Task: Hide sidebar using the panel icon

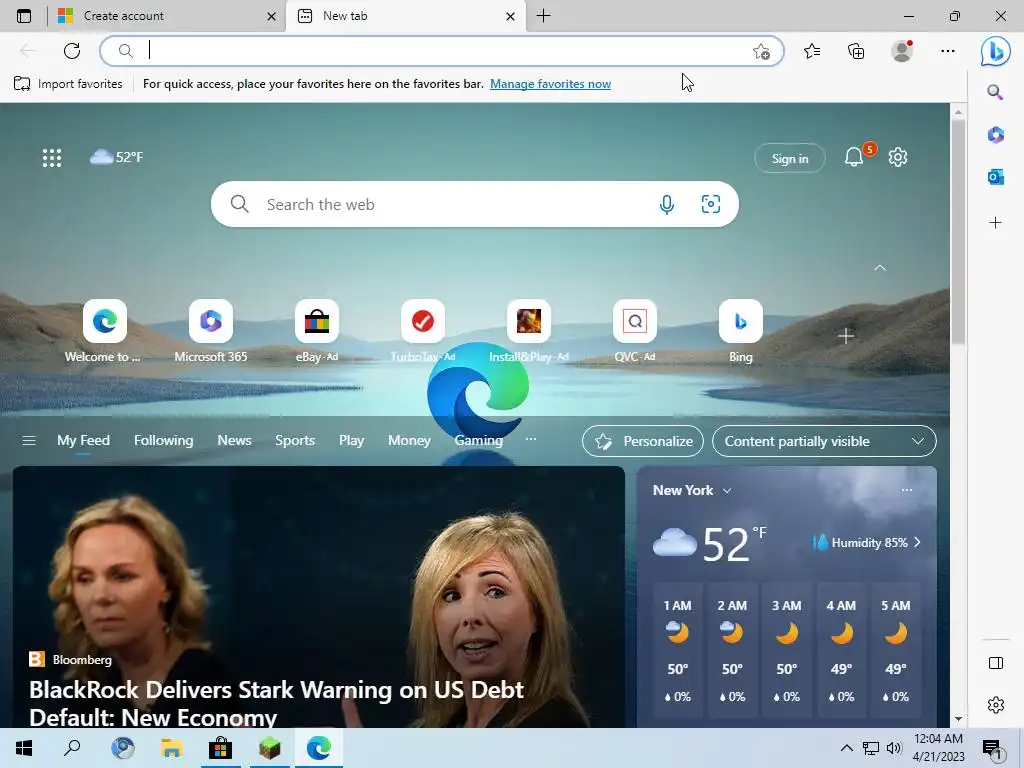Action: coord(995,663)
